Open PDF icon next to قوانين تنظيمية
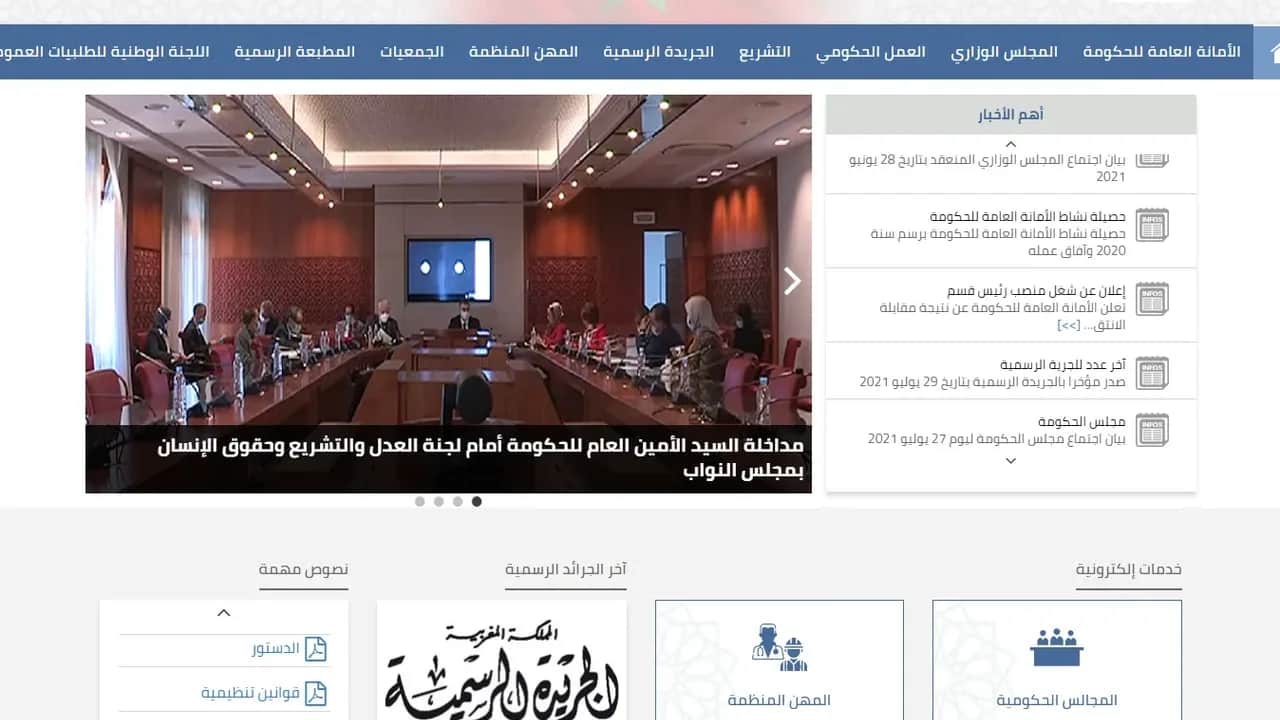Screen dimensions: 1280x720 pos(316,693)
